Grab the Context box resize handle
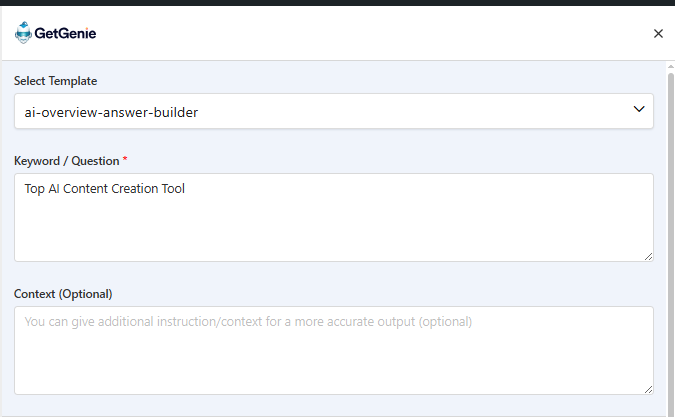This screenshot has width=675, height=417. [648, 388]
